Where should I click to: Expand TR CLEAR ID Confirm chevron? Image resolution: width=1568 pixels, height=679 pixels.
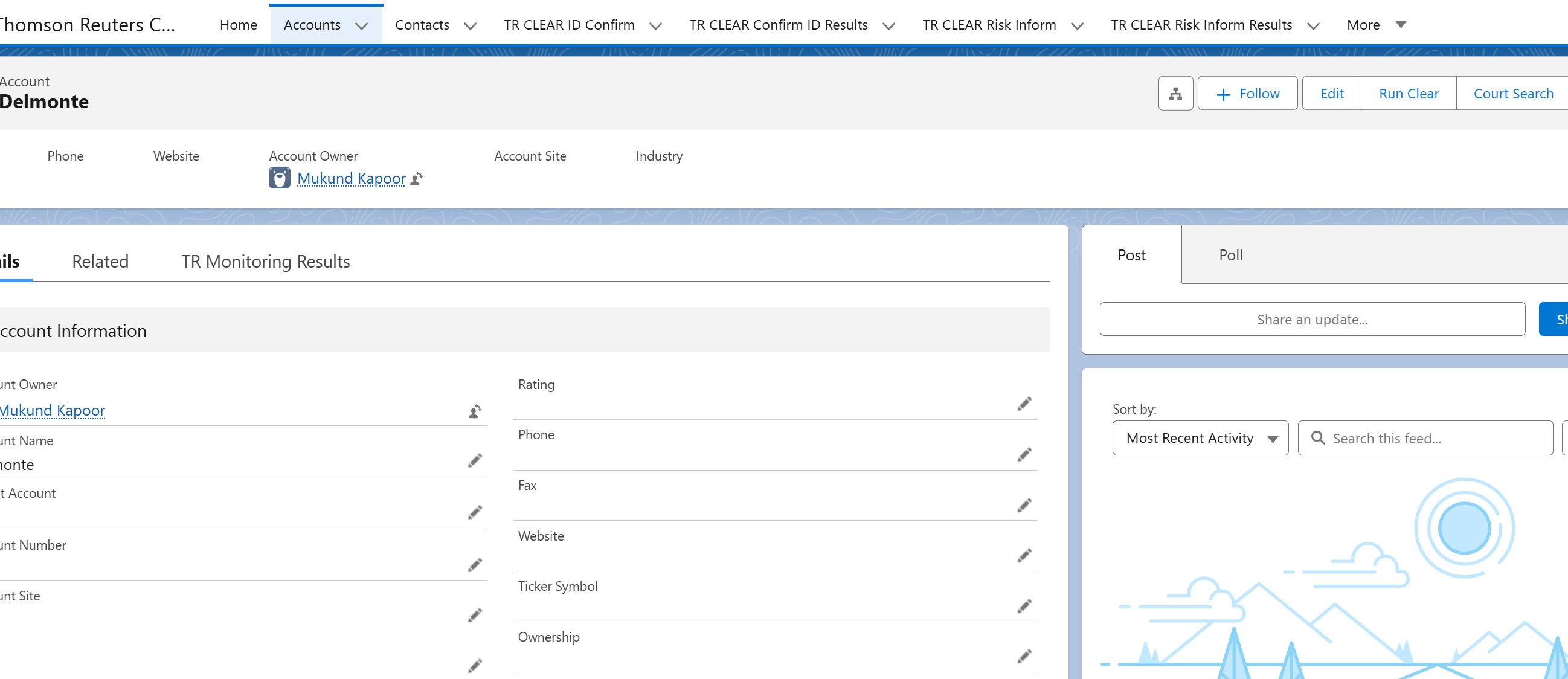pyautogui.click(x=655, y=25)
